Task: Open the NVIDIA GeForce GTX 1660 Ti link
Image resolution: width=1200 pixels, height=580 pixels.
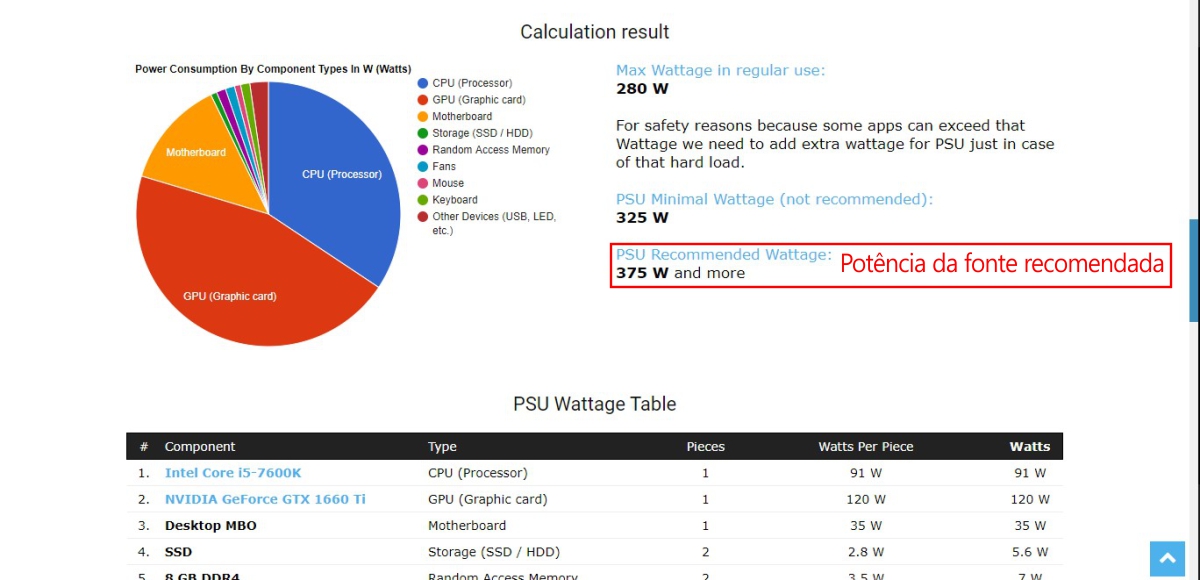Action: point(265,499)
